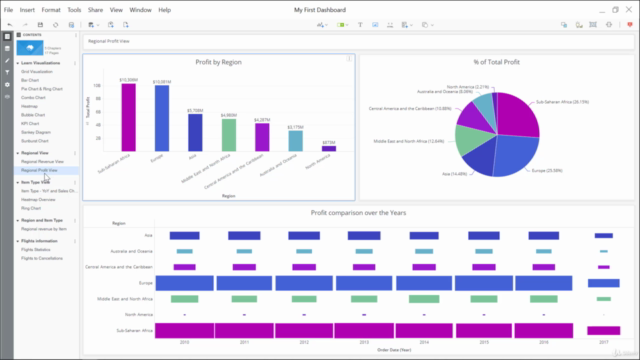Collapse the Regional View chapter
Image resolution: width=640 pixels, height=360 pixels.
[x=18, y=153]
